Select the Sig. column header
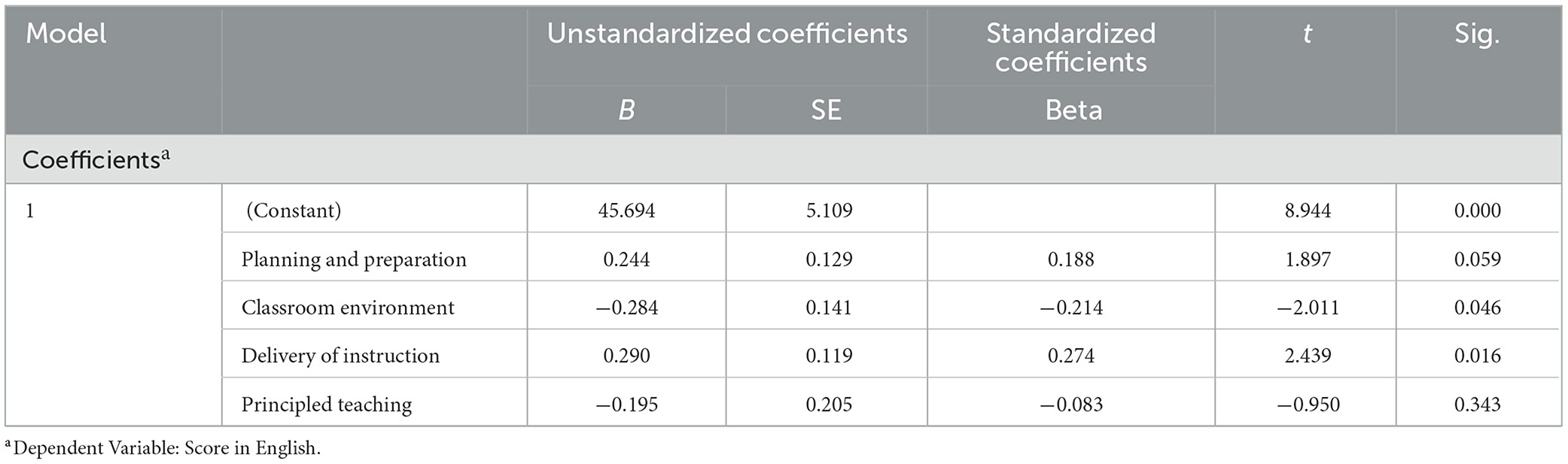Screen dimensions: 1568x464 [1477, 35]
